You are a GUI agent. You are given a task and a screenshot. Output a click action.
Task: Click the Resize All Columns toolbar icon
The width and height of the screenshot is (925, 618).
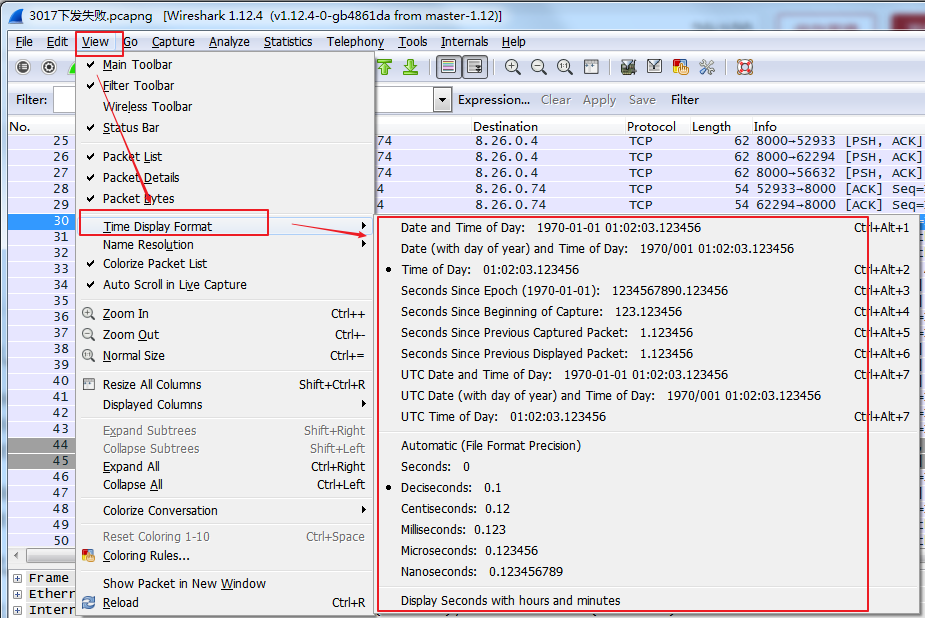(x=590, y=66)
